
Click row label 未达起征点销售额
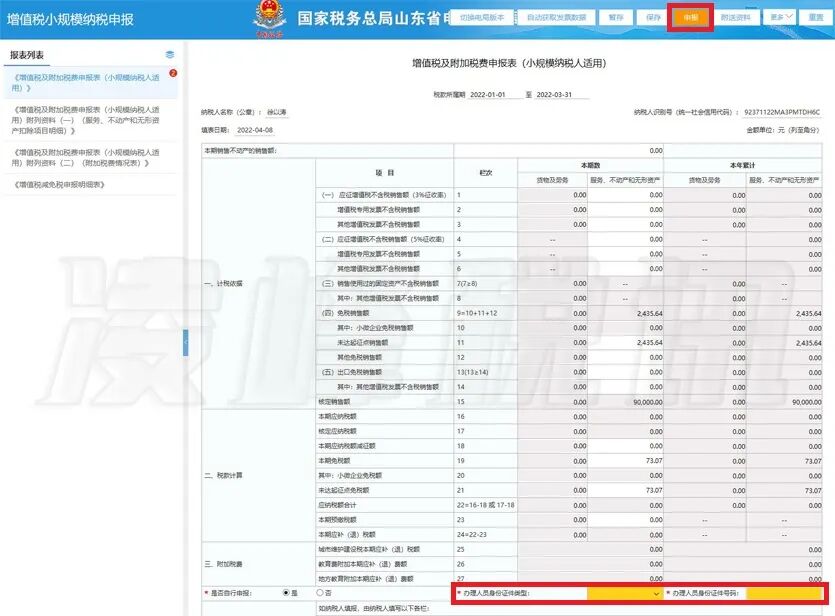point(363,342)
